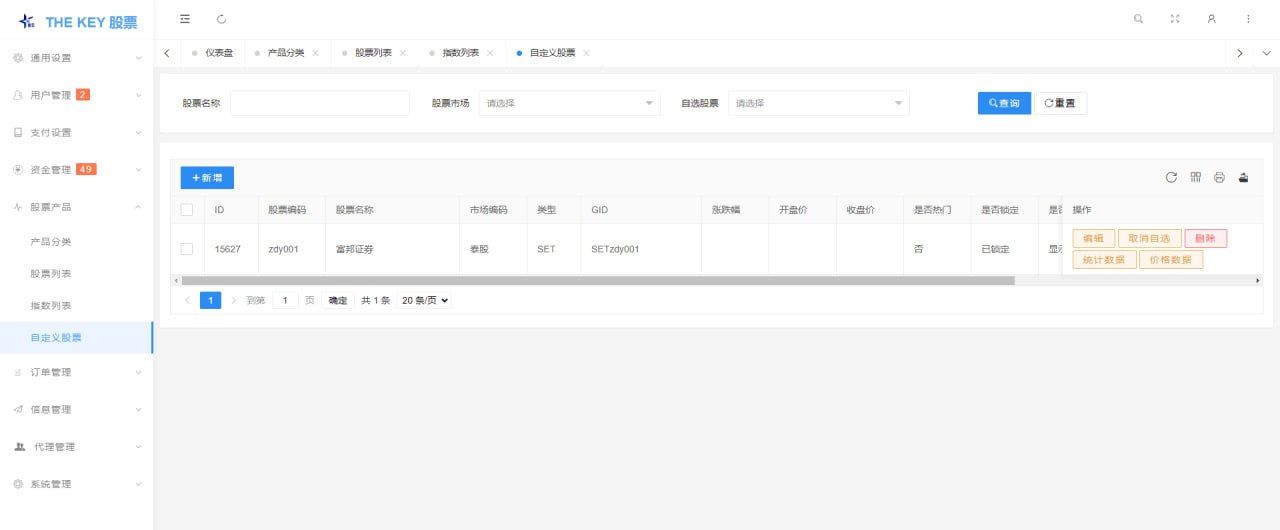The image size is (1280, 530).
Task: Click the red 删除 button
Action: [x=1205, y=239]
